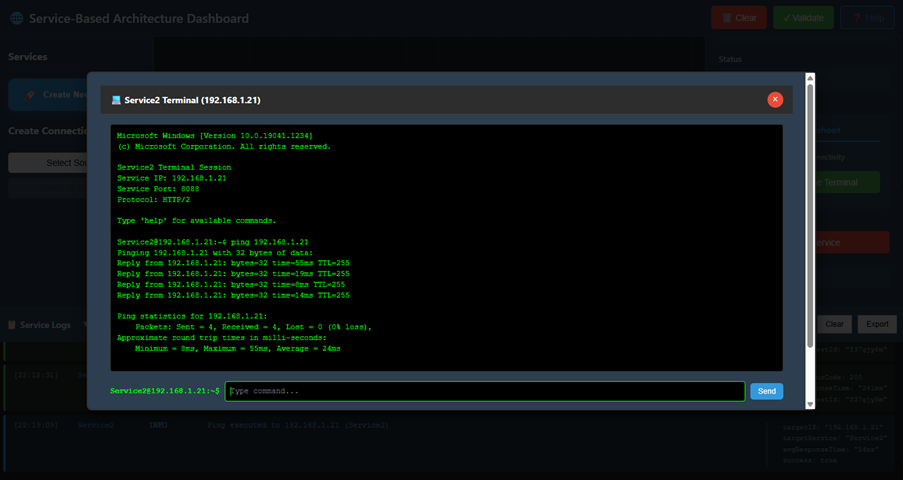Click the 'Service2@192.168.1.21:~$' prompt label
Viewport: 903px width, 480px height.
[165, 391]
